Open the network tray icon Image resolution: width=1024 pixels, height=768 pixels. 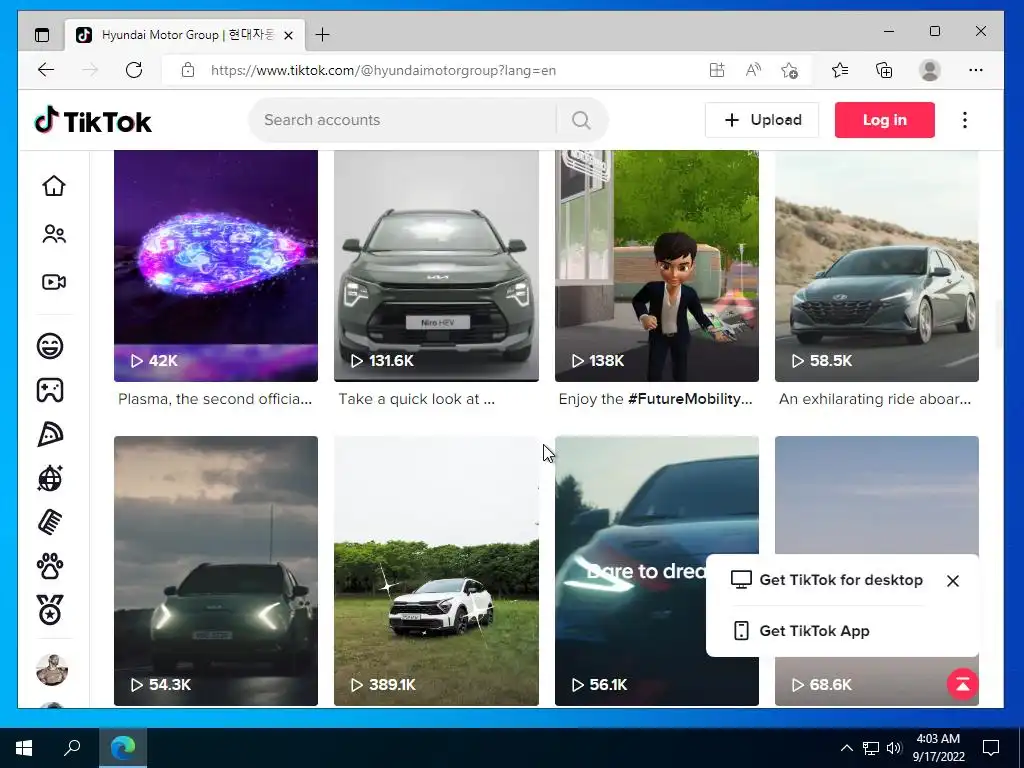click(x=871, y=748)
